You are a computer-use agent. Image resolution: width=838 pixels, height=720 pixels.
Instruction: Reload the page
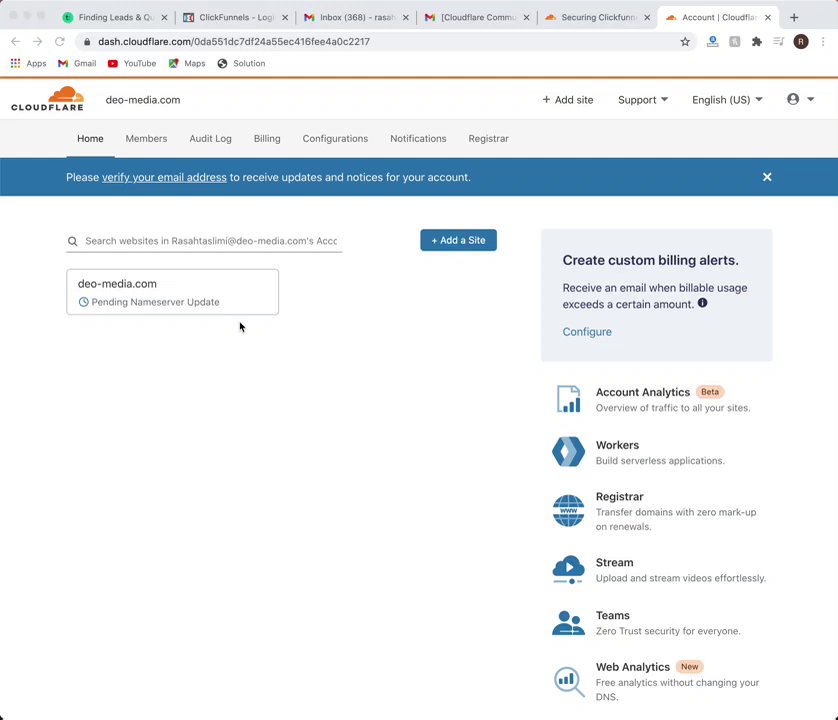60,42
